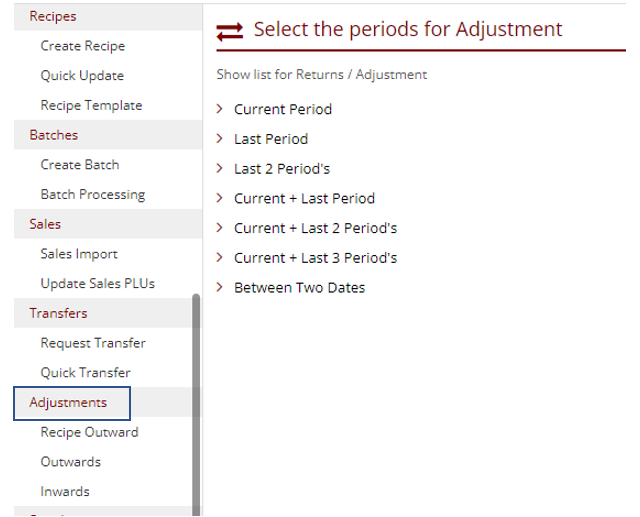Click the sidebar vertical scrollbar
Viewport: 640px width, 517px height.
196,404
